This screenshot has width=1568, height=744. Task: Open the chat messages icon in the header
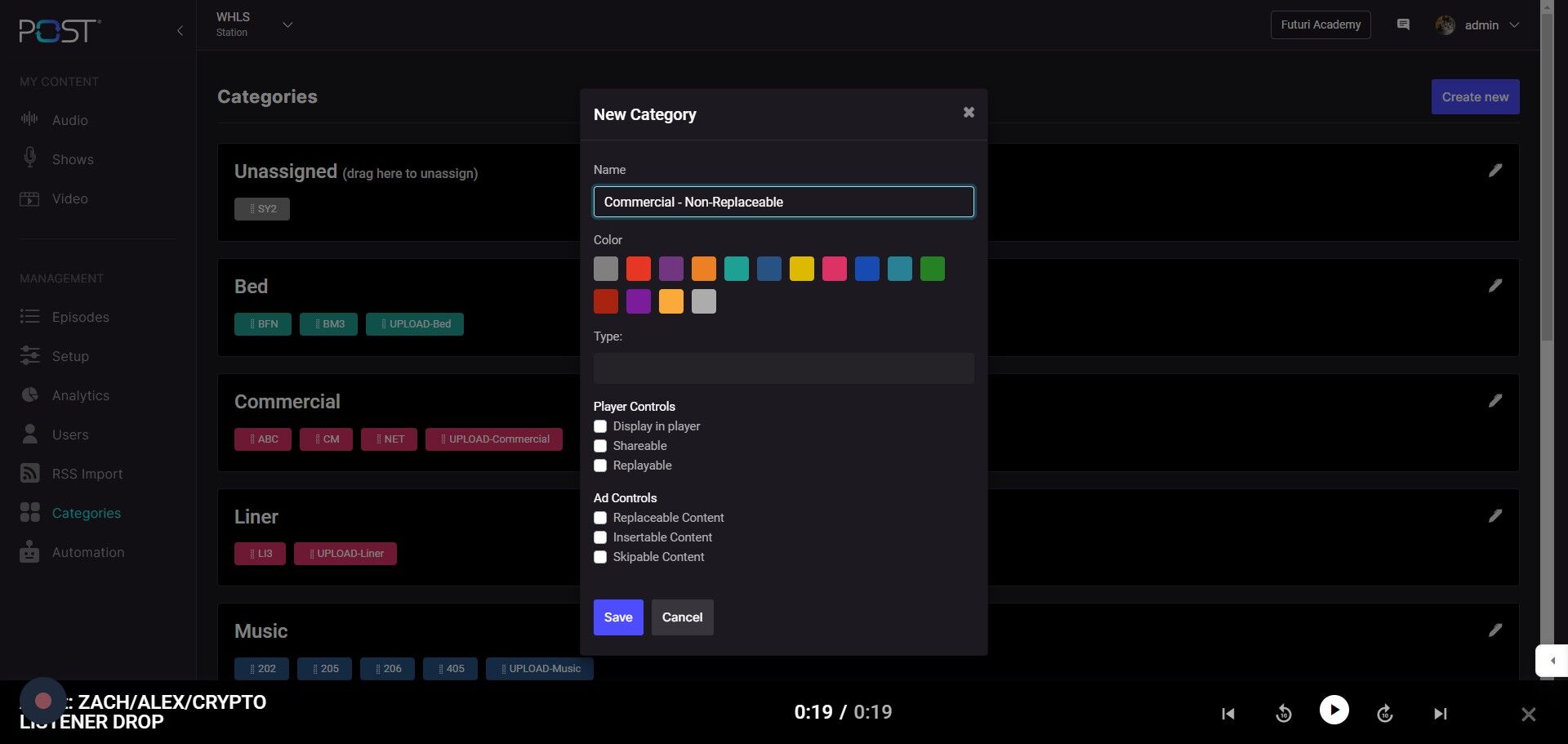point(1403,25)
